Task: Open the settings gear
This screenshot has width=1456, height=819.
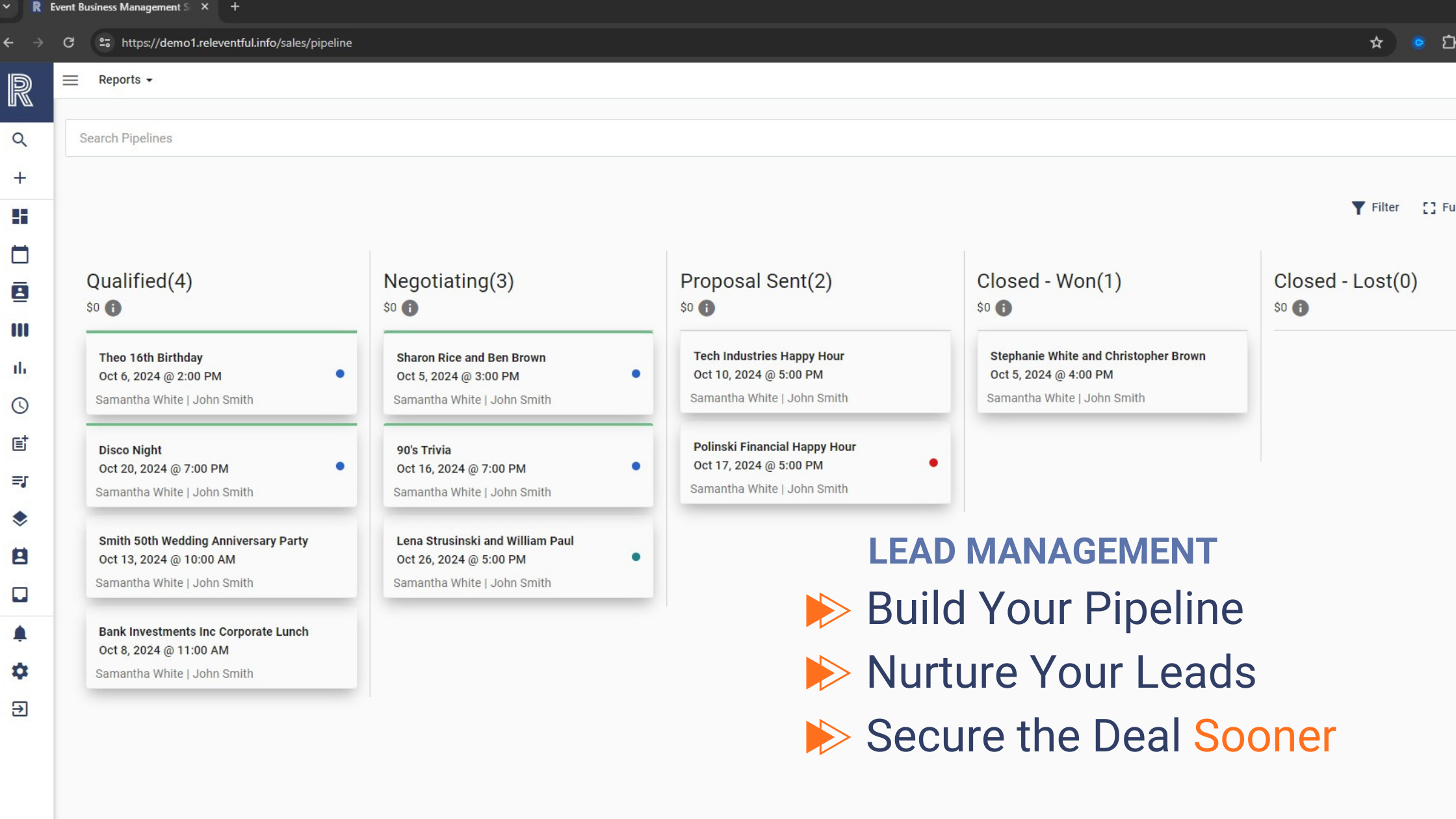Action: pos(19,671)
